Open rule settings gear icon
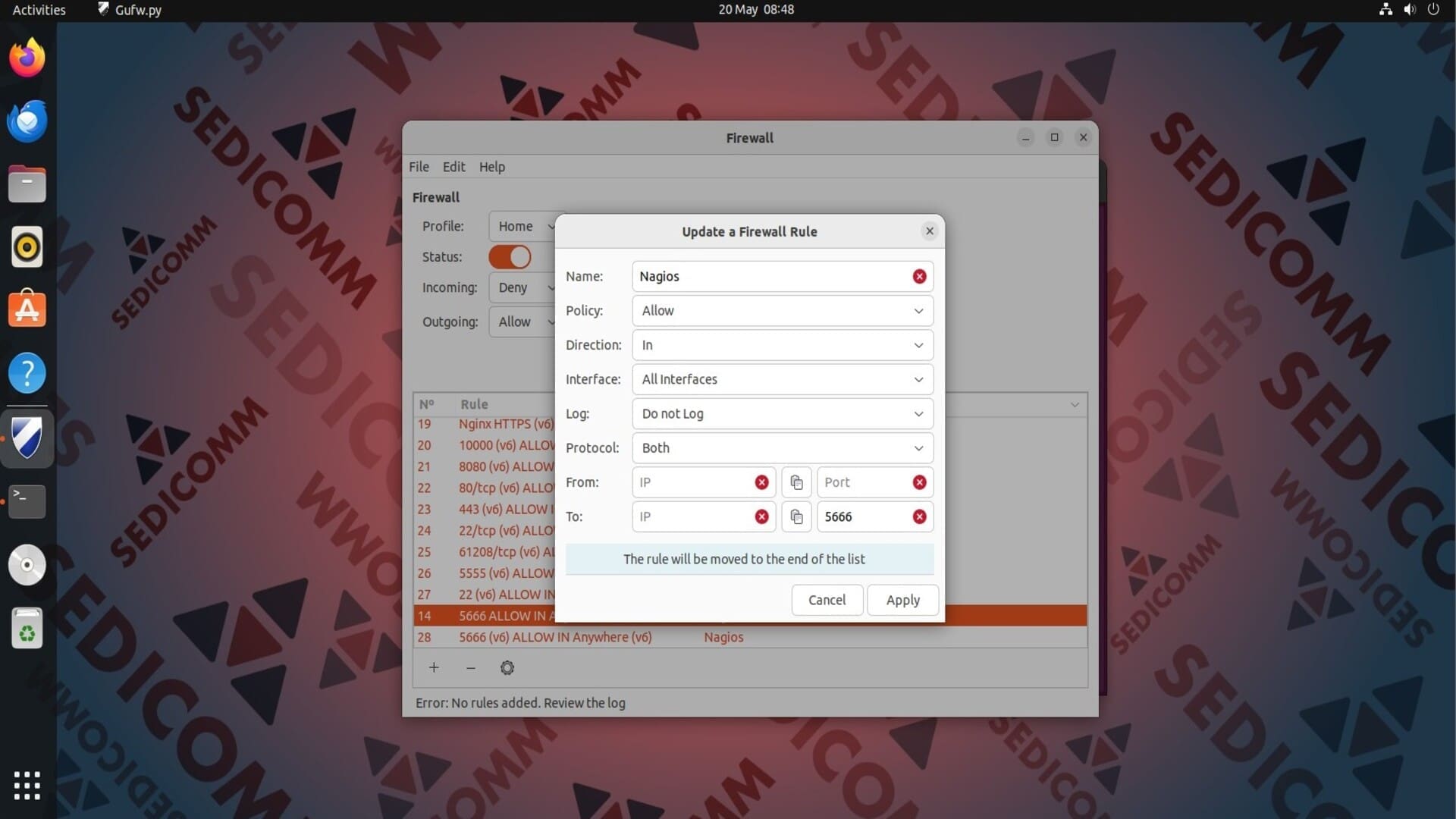The image size is (1456, 819). tap(507, 667)
